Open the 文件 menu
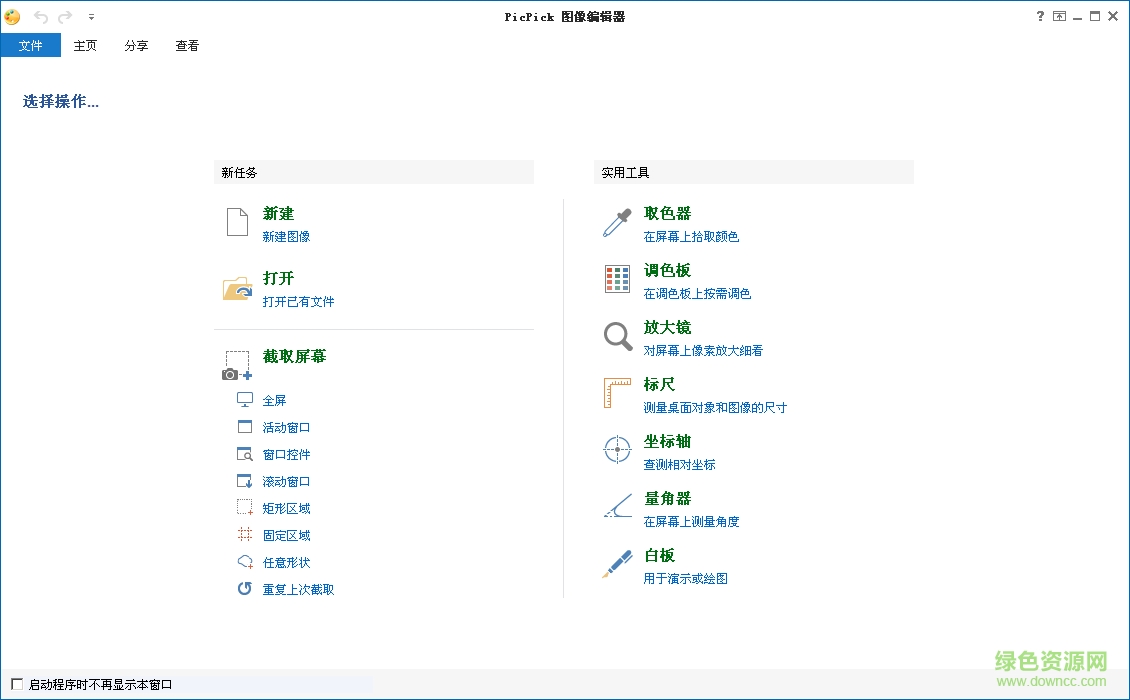This screenshot has height=700, width=1130. 31,45
